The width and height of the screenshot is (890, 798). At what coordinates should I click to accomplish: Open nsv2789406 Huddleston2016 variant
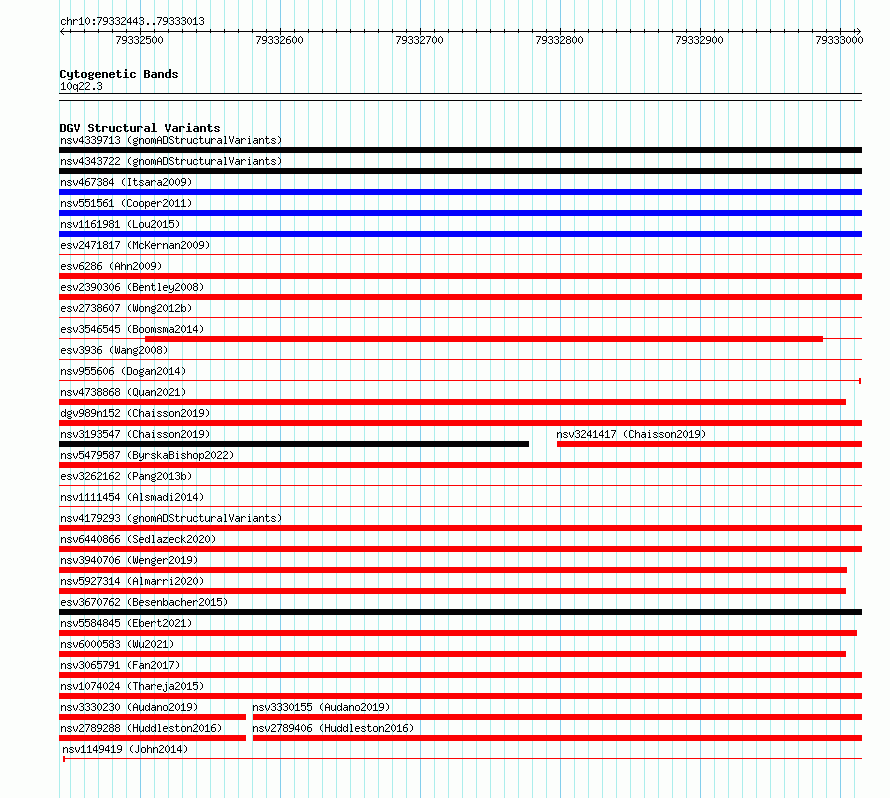333,728
